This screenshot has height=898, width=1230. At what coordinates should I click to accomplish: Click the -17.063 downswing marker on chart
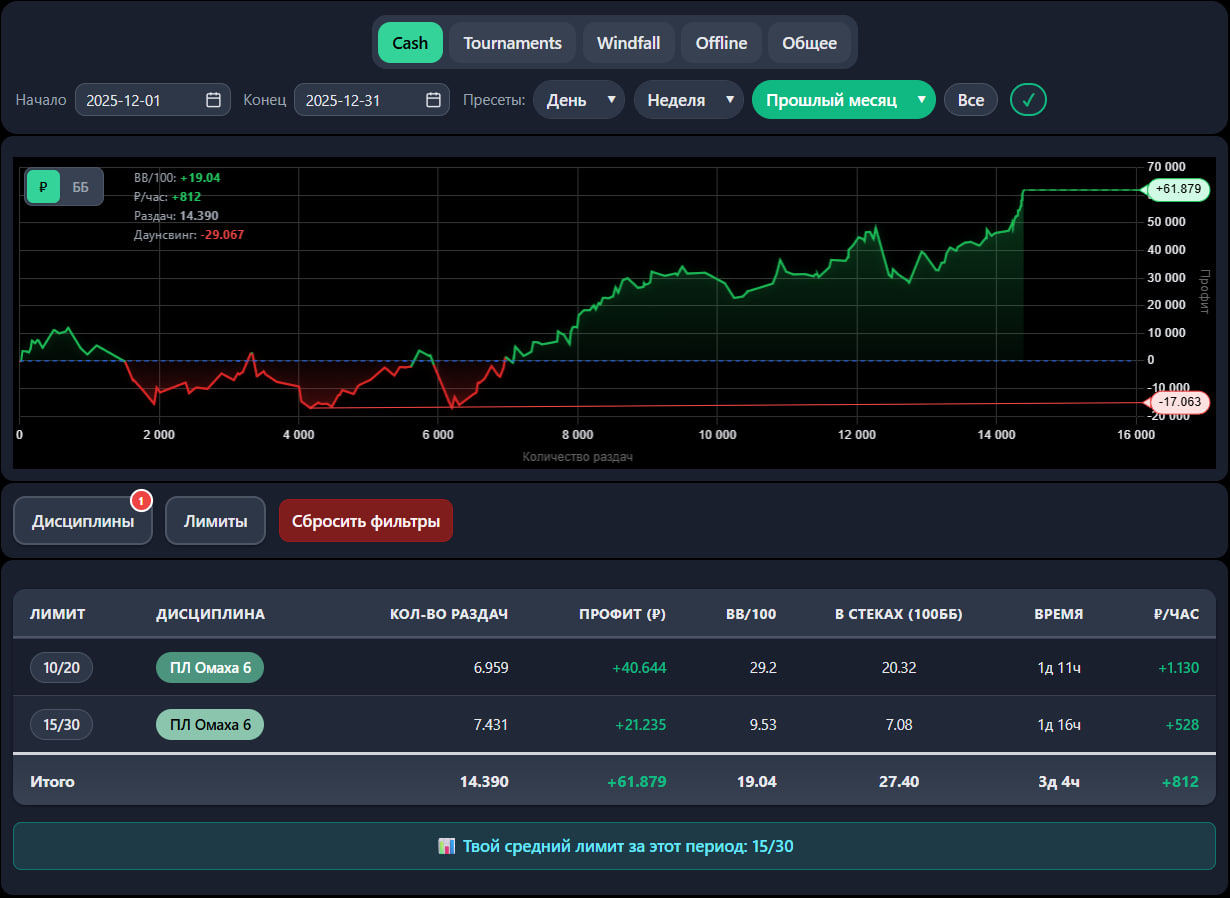tap(1180, 402)
